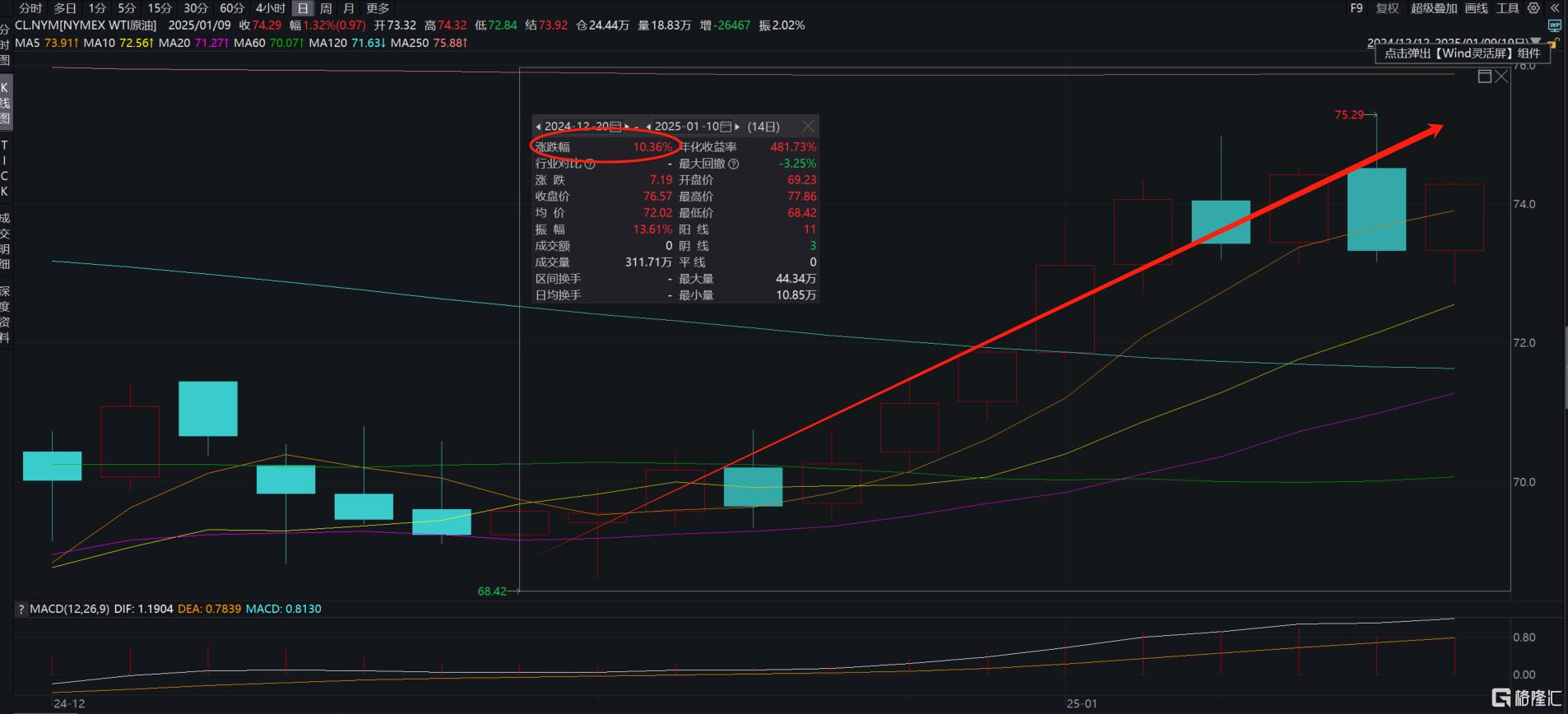Switch to the 周 weekly chart
1568x714 pixels.
point(326,8)
